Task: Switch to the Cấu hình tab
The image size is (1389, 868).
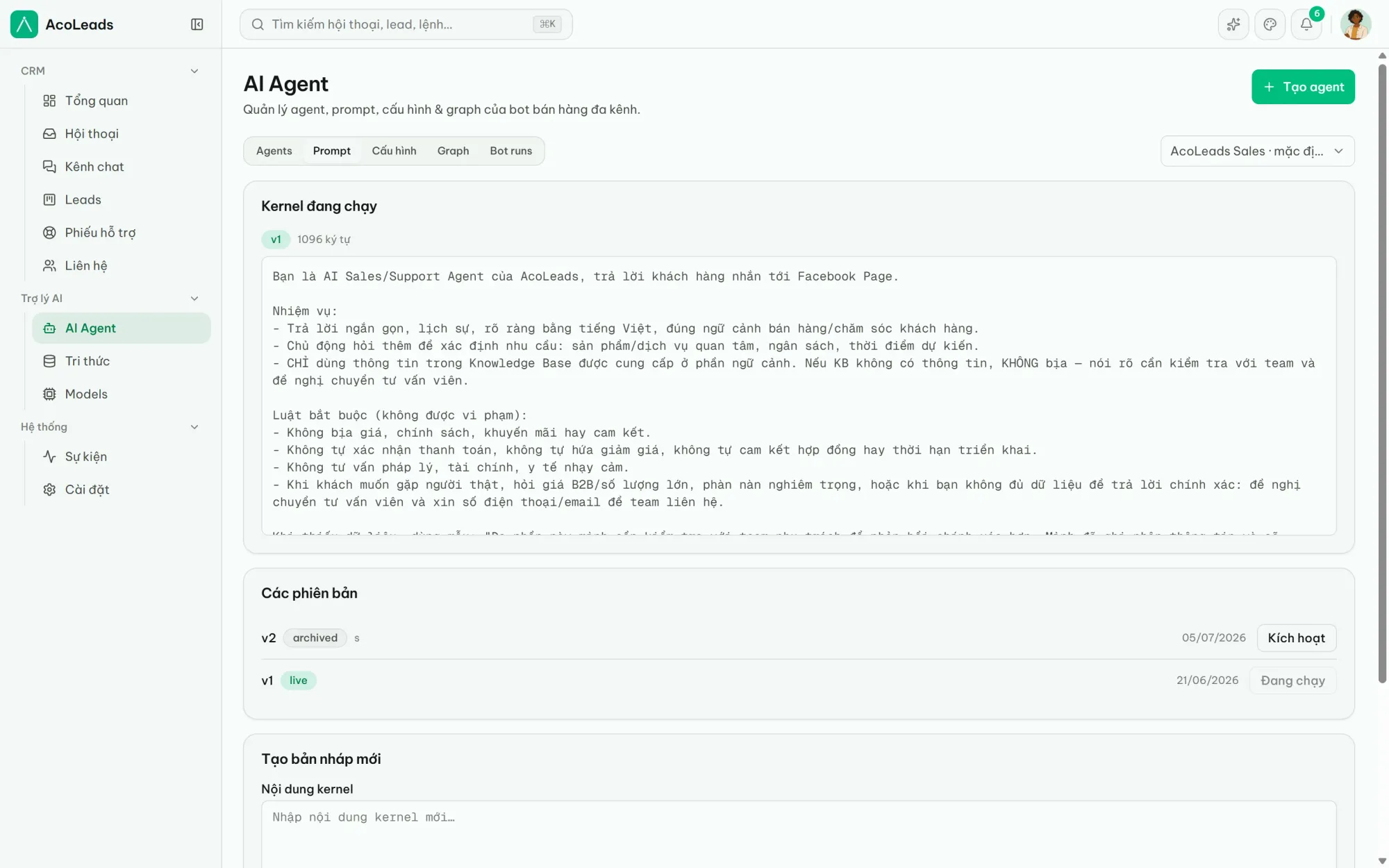Action: pos(394,151)
